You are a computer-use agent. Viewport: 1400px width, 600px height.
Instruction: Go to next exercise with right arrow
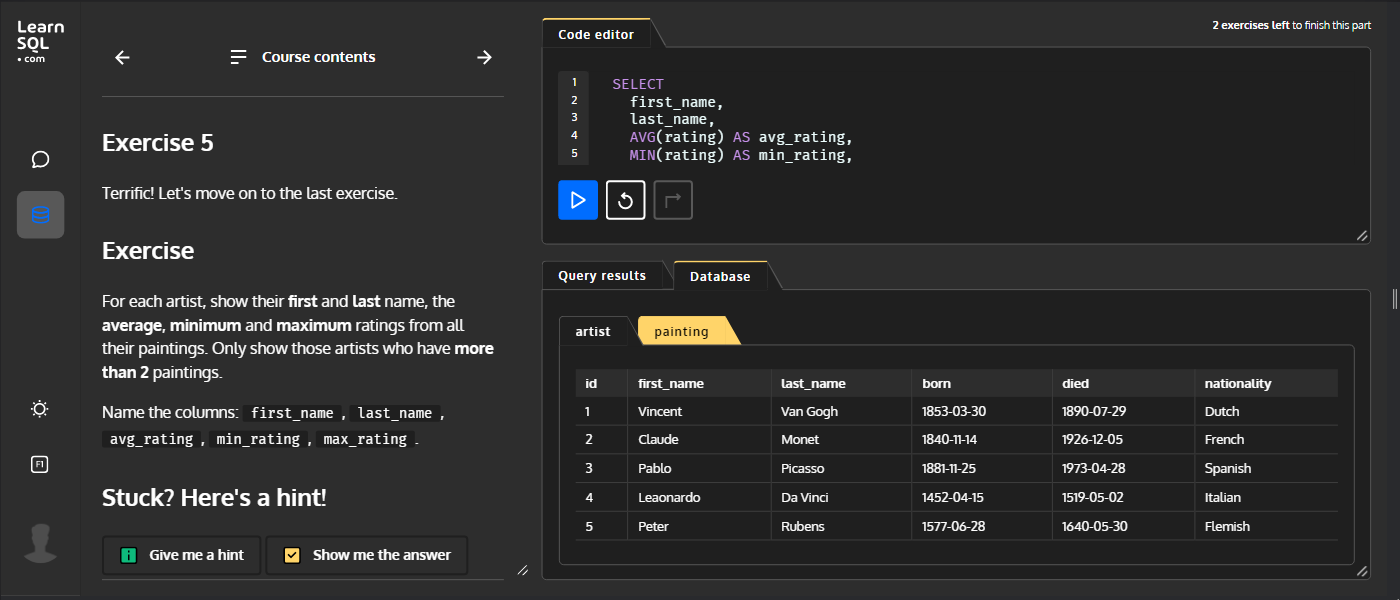(x=485, y=57)
